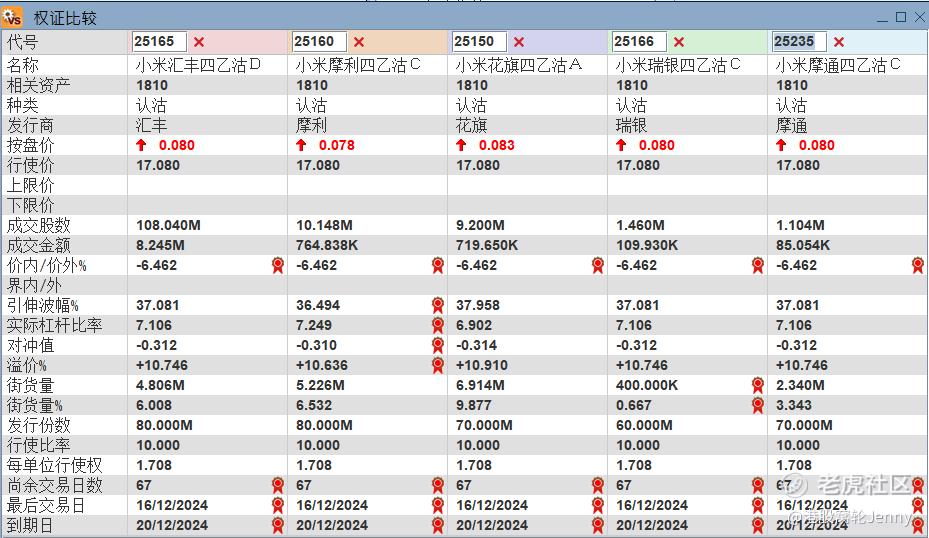
Task: Click the turnover amount 764.838K
Action: [x=327, y=245]
